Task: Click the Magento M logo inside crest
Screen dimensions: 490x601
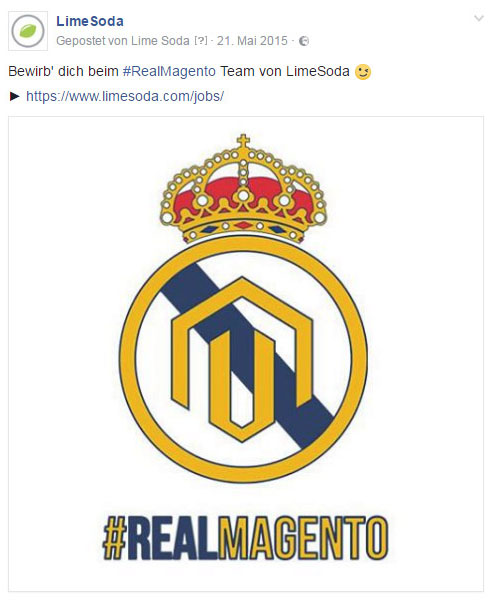Action: (242, 360)
